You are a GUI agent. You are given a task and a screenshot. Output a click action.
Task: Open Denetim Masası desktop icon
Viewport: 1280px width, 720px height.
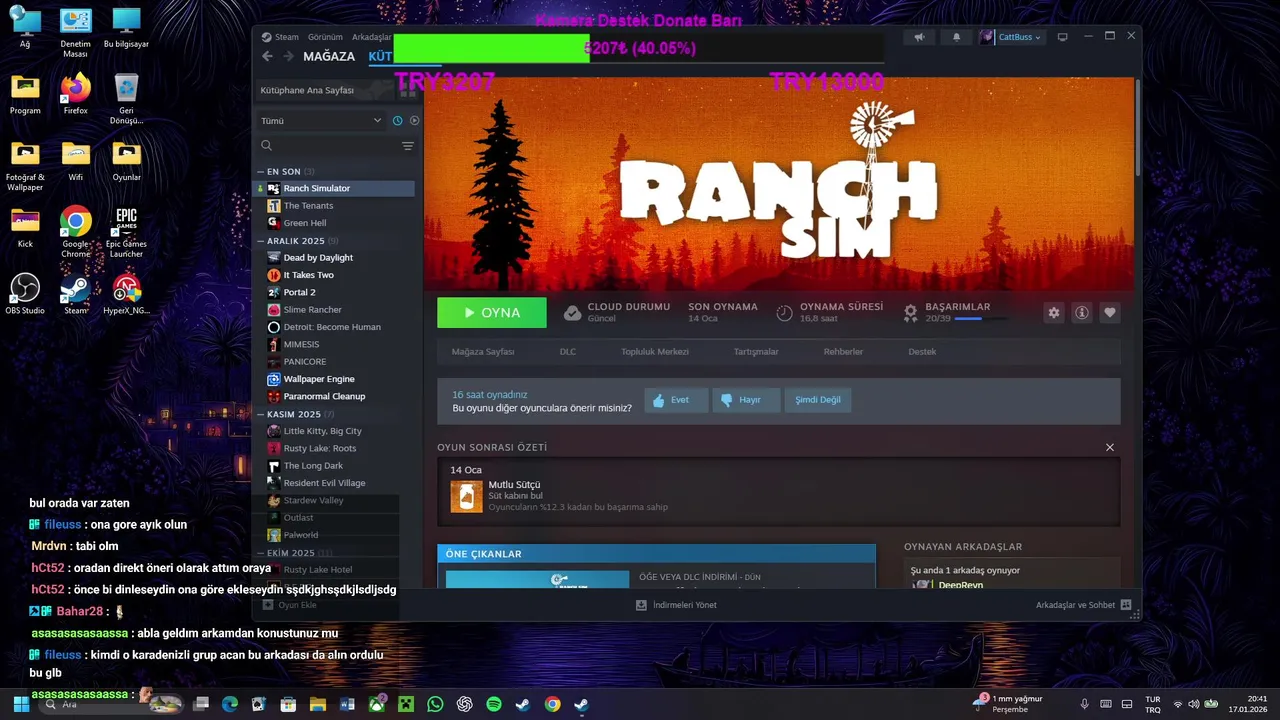click(x=76, y=33)
